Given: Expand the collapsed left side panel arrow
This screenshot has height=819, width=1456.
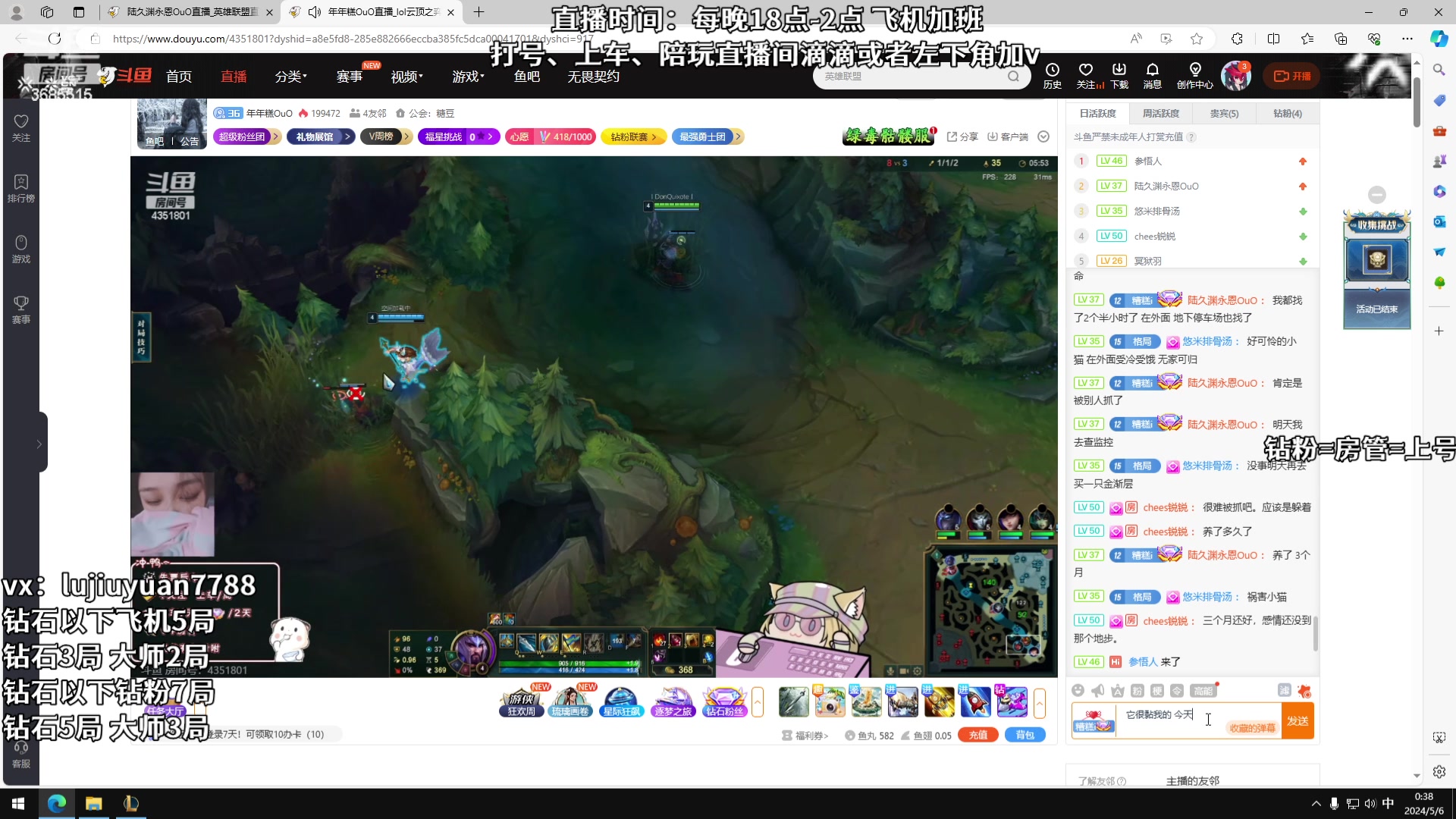Looking at the screenshot, I should 39,444.
